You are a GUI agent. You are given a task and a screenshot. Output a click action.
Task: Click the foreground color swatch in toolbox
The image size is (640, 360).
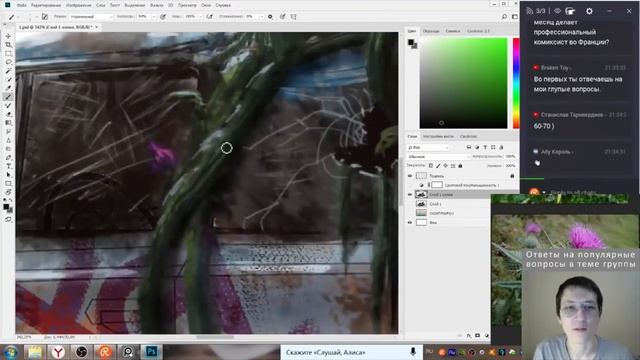click(6, 207)
